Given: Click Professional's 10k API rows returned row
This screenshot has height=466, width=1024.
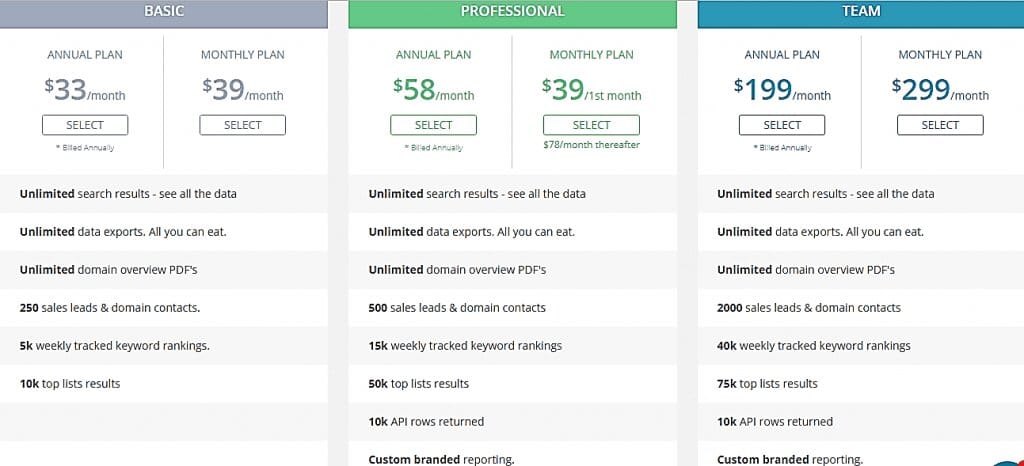Looking at the screenshot, I should tap(426, 422).
